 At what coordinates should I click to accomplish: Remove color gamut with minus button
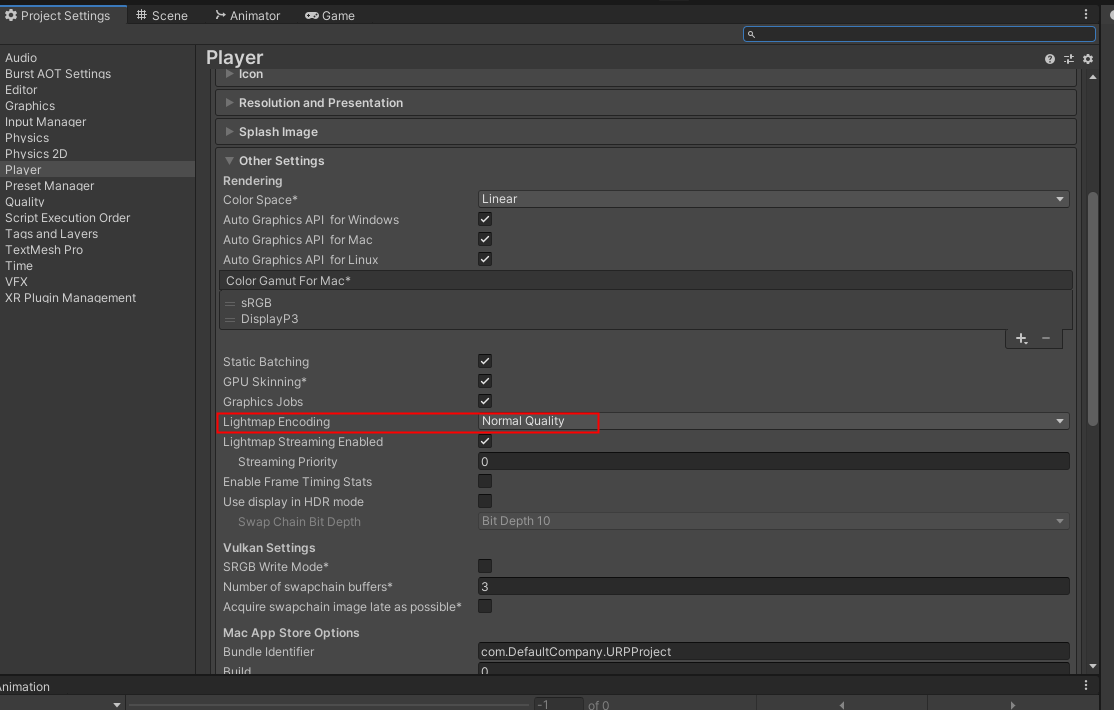pos(1046,339)
